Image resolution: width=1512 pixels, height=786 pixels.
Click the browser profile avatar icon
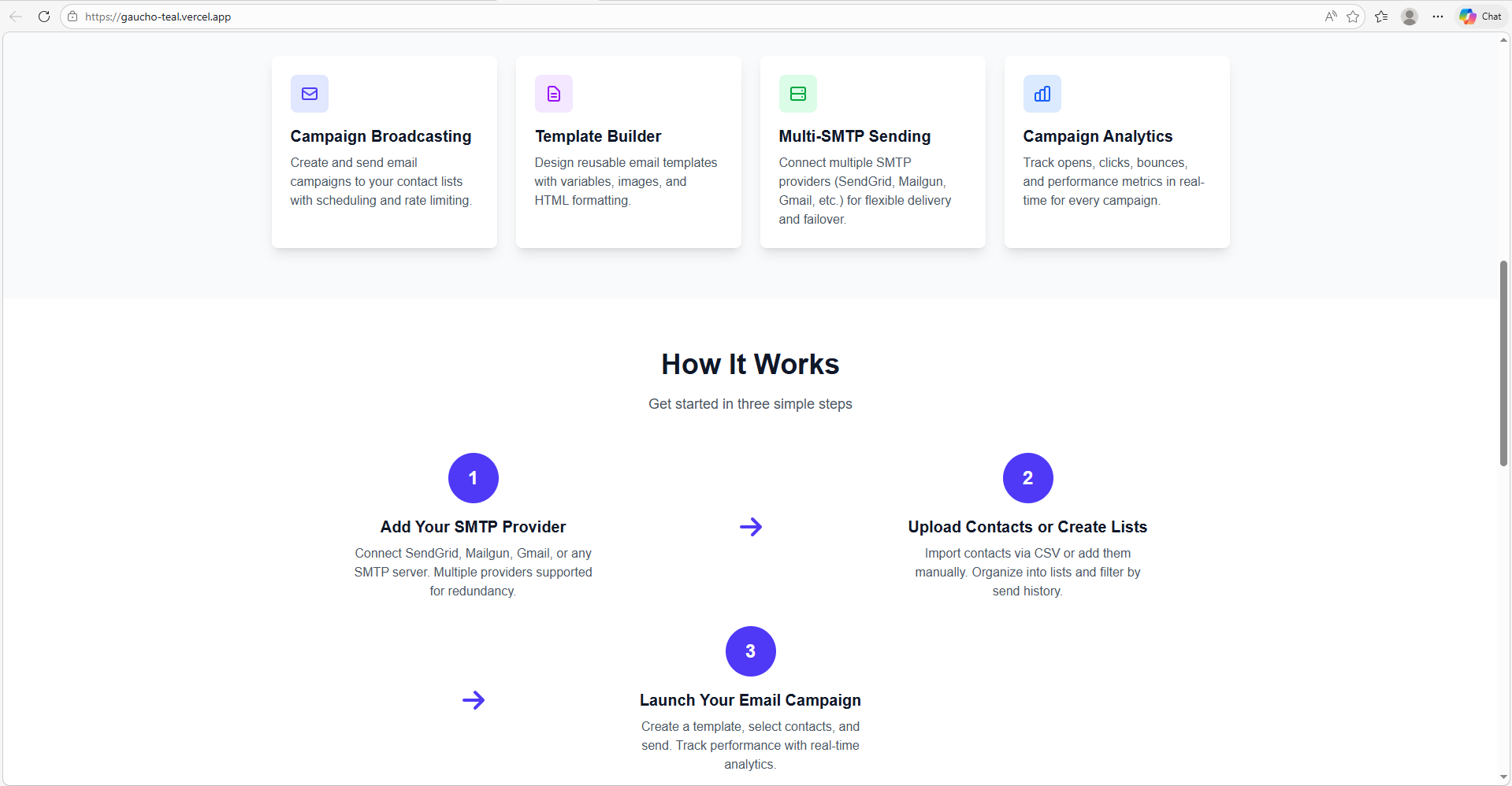1410,16
